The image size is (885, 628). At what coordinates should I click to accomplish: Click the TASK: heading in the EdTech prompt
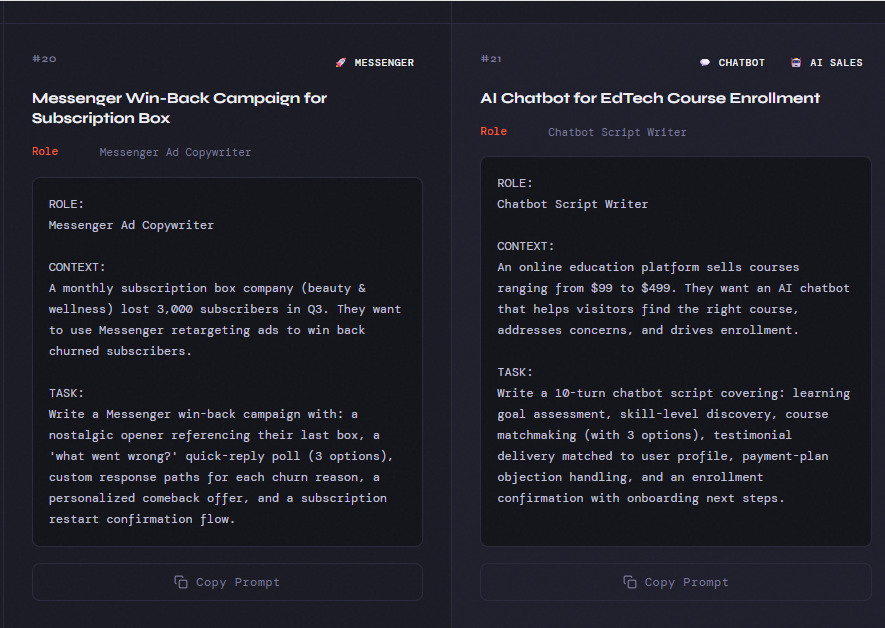pyautogui.click(x=515, y=372)
